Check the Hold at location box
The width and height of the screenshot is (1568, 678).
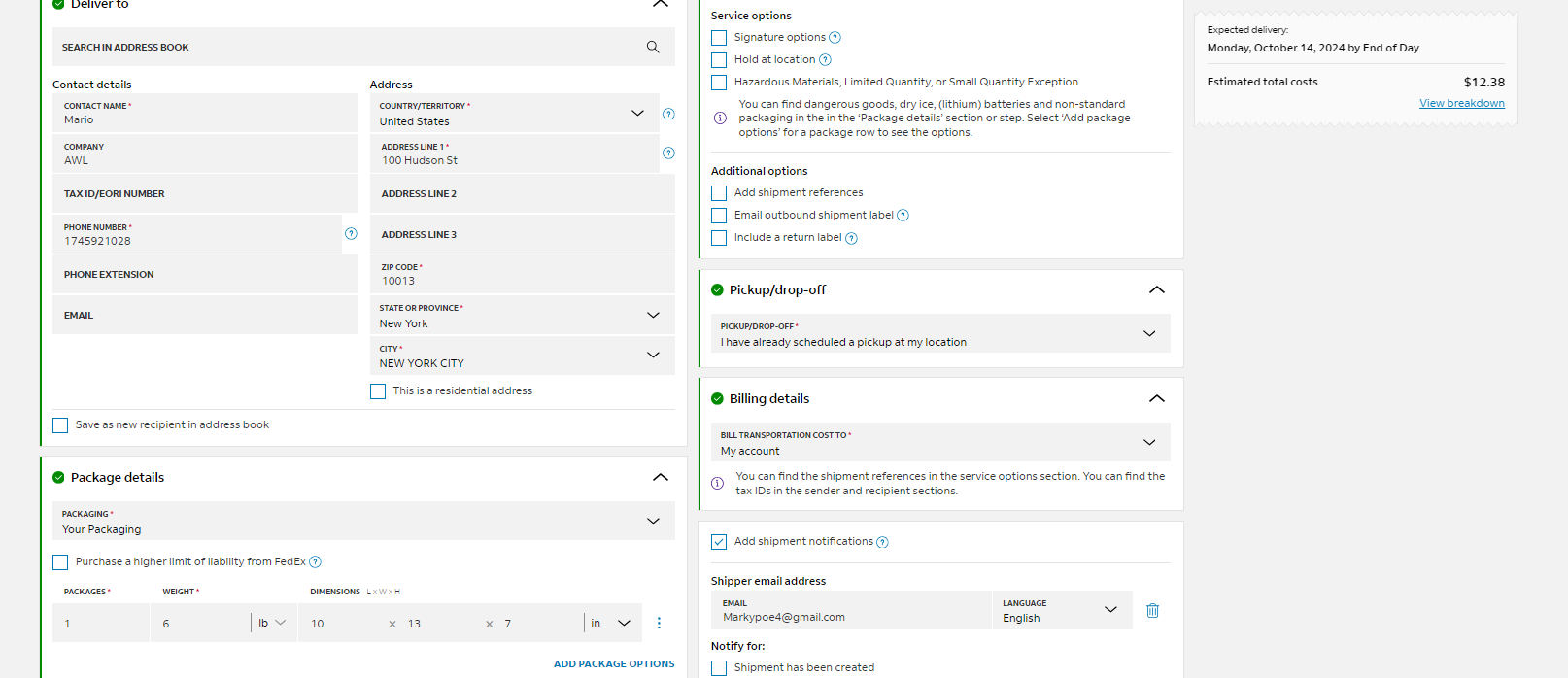(x=719, y=60)
